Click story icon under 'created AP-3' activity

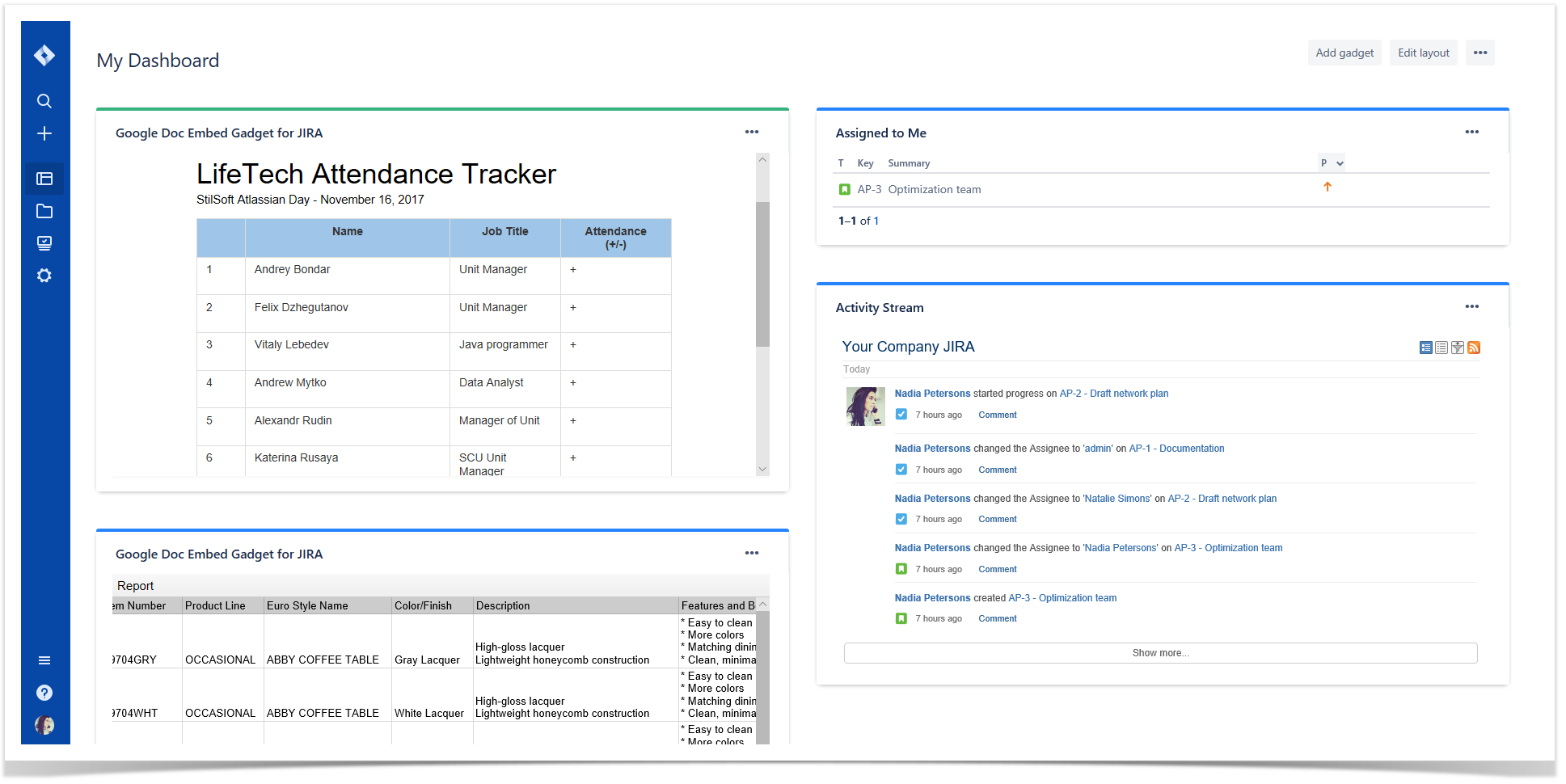click(901, 618)
